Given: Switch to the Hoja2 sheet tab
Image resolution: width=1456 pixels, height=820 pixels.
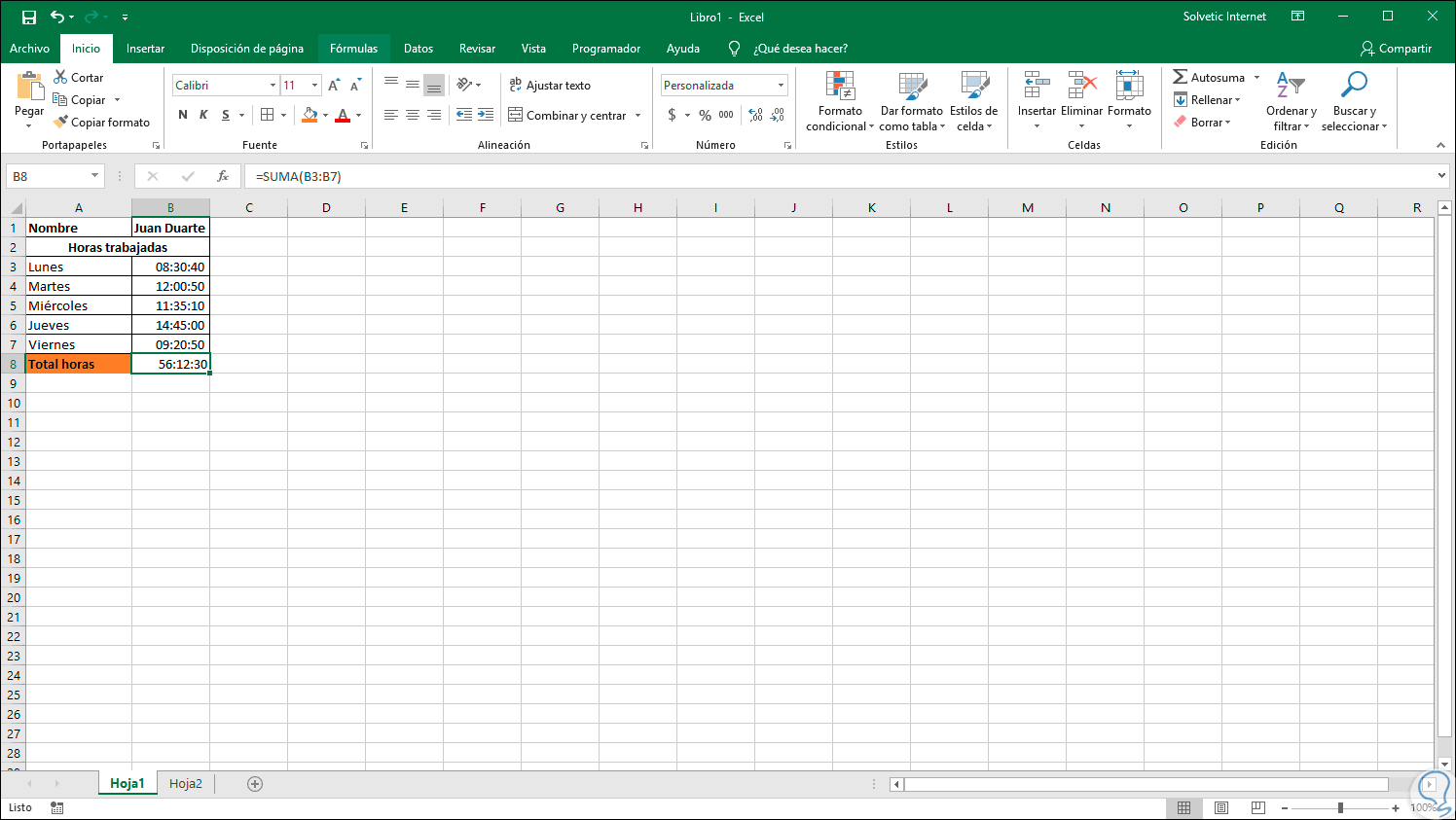Looking at the screenshot, I should pyautogui.click(x=186, y=784).
